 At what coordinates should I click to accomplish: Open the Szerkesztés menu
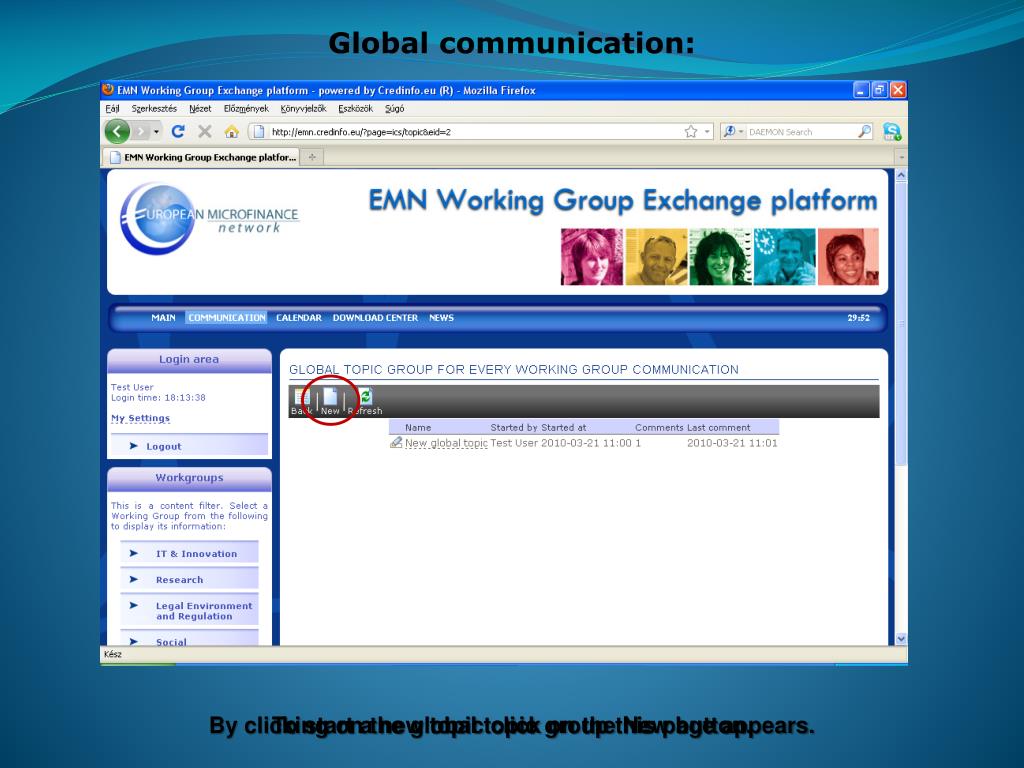pyautogui.click(x=154, y=108)
